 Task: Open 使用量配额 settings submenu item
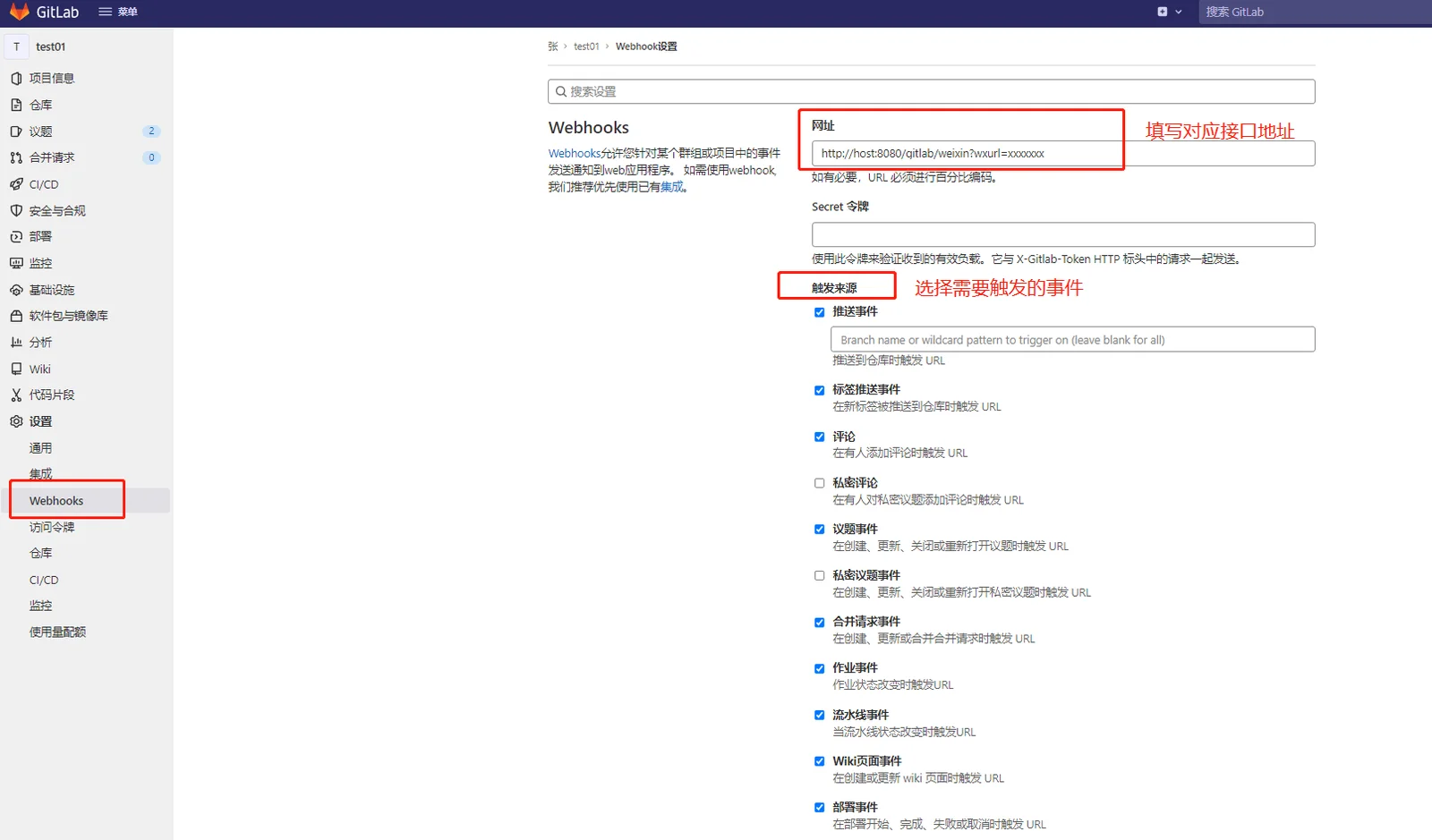[57, 632]
